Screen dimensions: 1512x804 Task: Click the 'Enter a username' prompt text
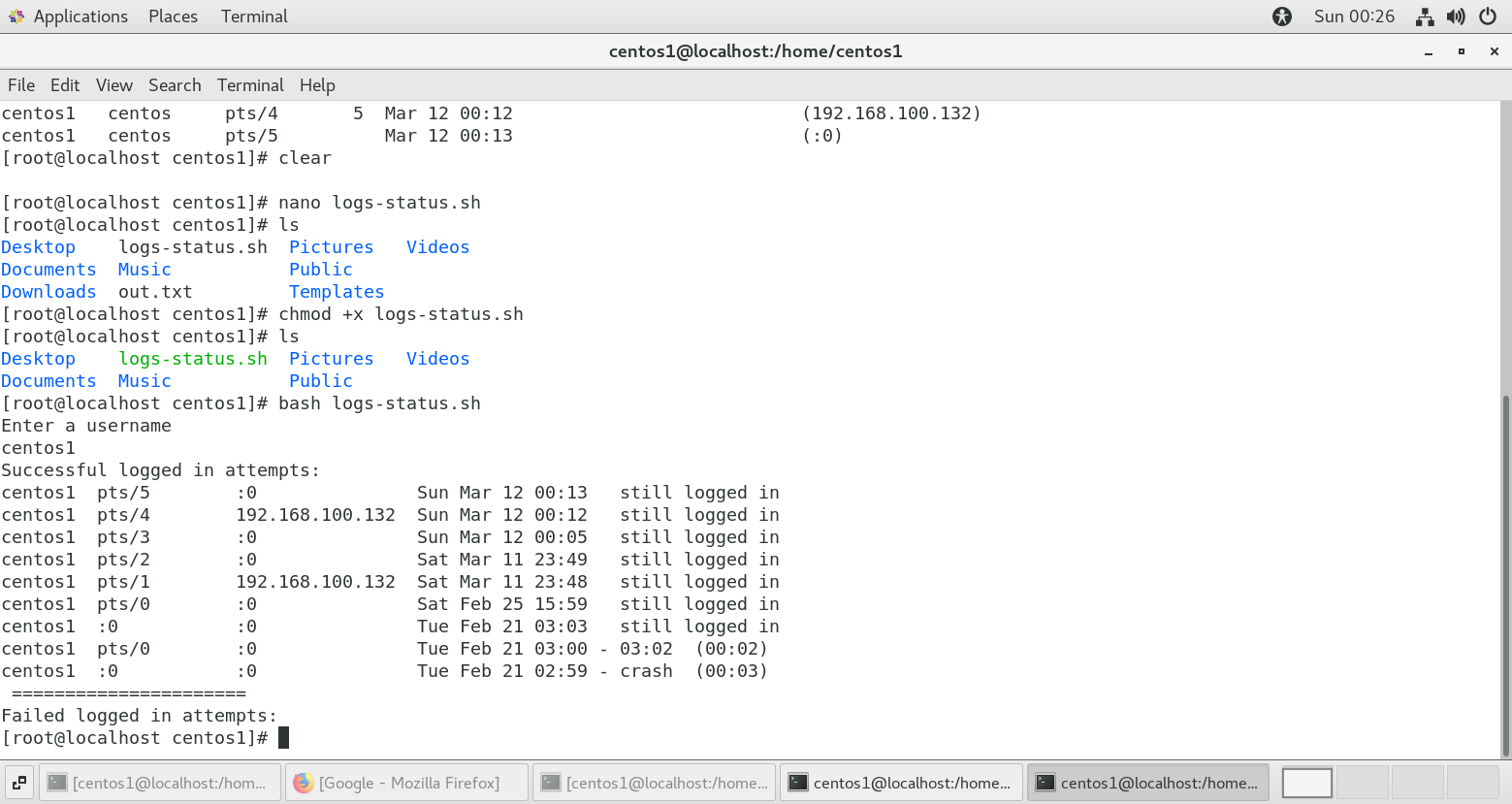coord(86,426)
